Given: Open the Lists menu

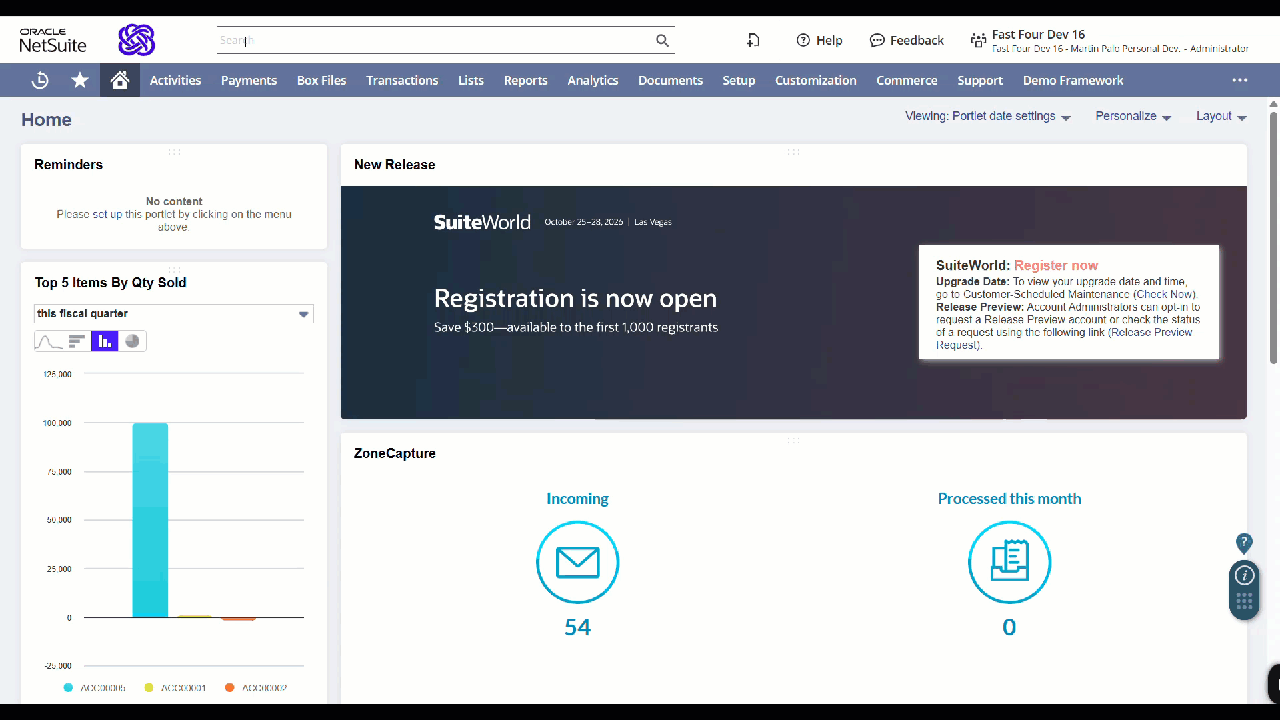Looking at the screenshot, I should (471, 80).
